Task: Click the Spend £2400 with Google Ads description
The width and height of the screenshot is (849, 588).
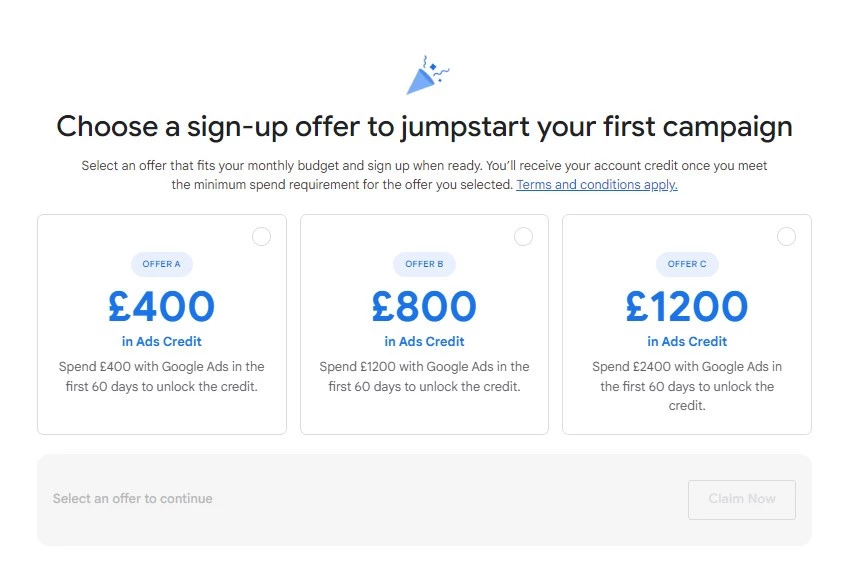Action: tap(686, 386)
